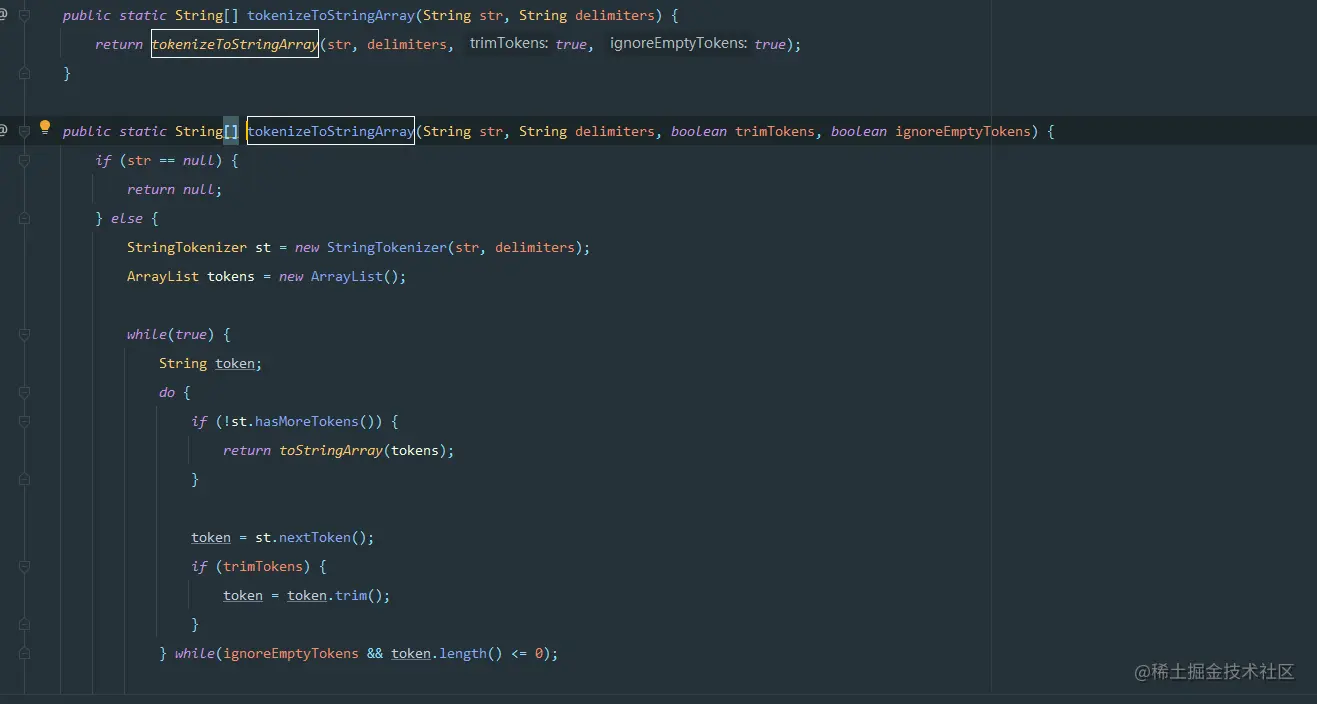
Task: Click boxed tokenizeToStringArray call in return statement
Action: point(235,44)
